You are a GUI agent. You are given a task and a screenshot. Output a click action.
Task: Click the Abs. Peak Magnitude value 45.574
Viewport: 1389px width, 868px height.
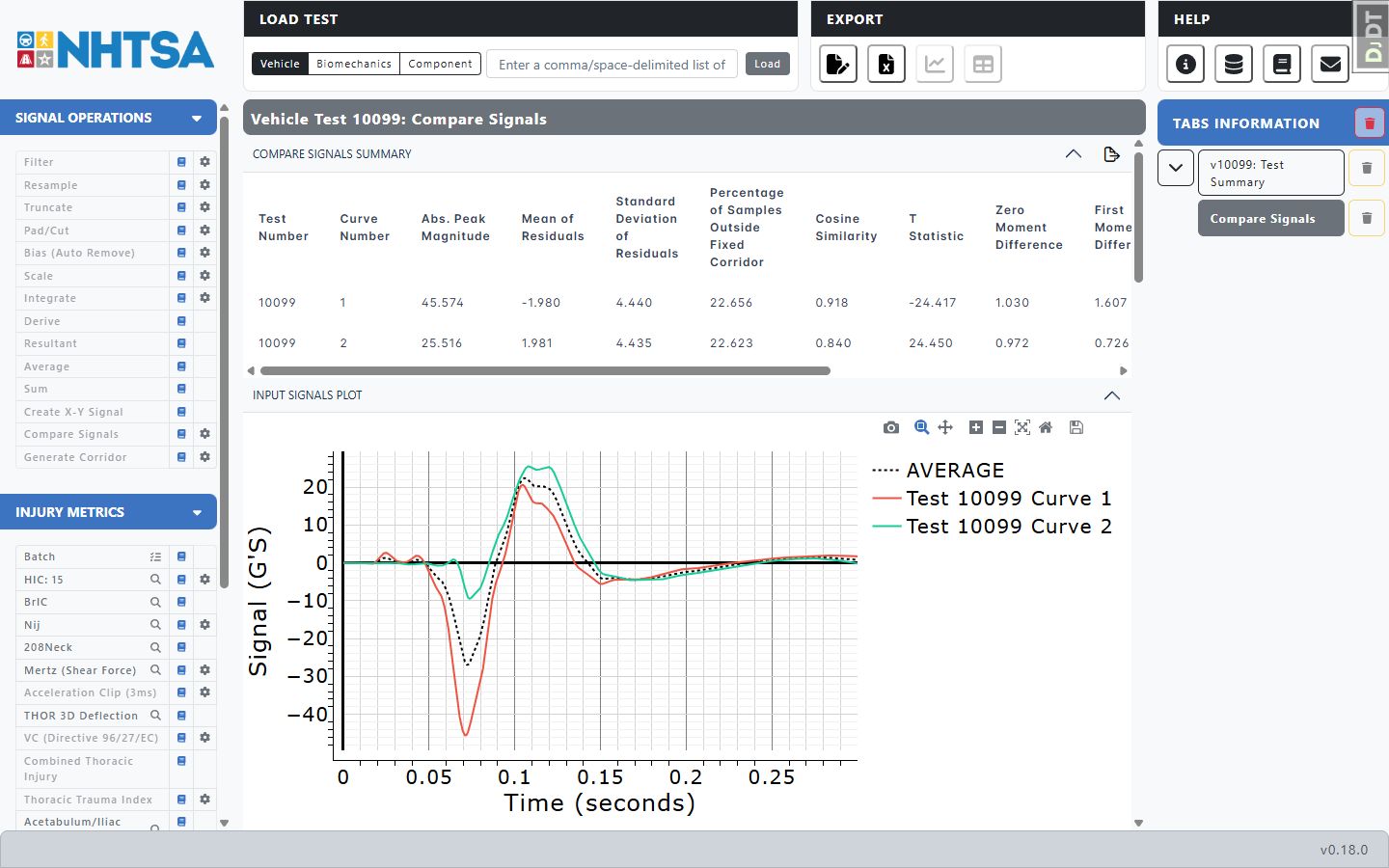[442, 303]
